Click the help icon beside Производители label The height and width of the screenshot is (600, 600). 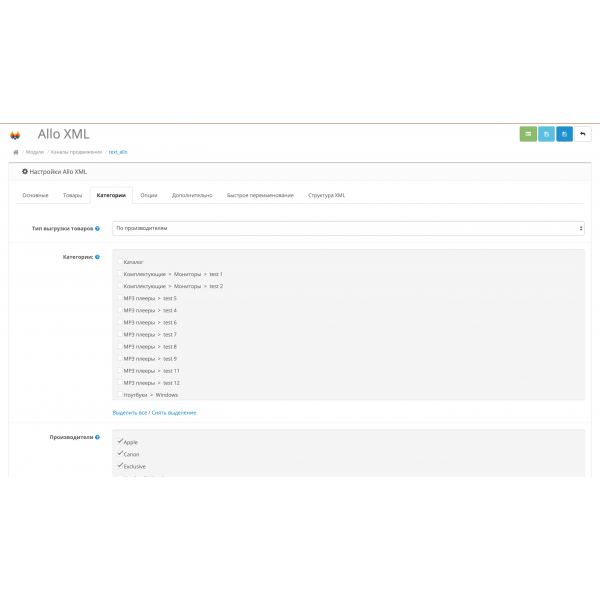point(97,437)
